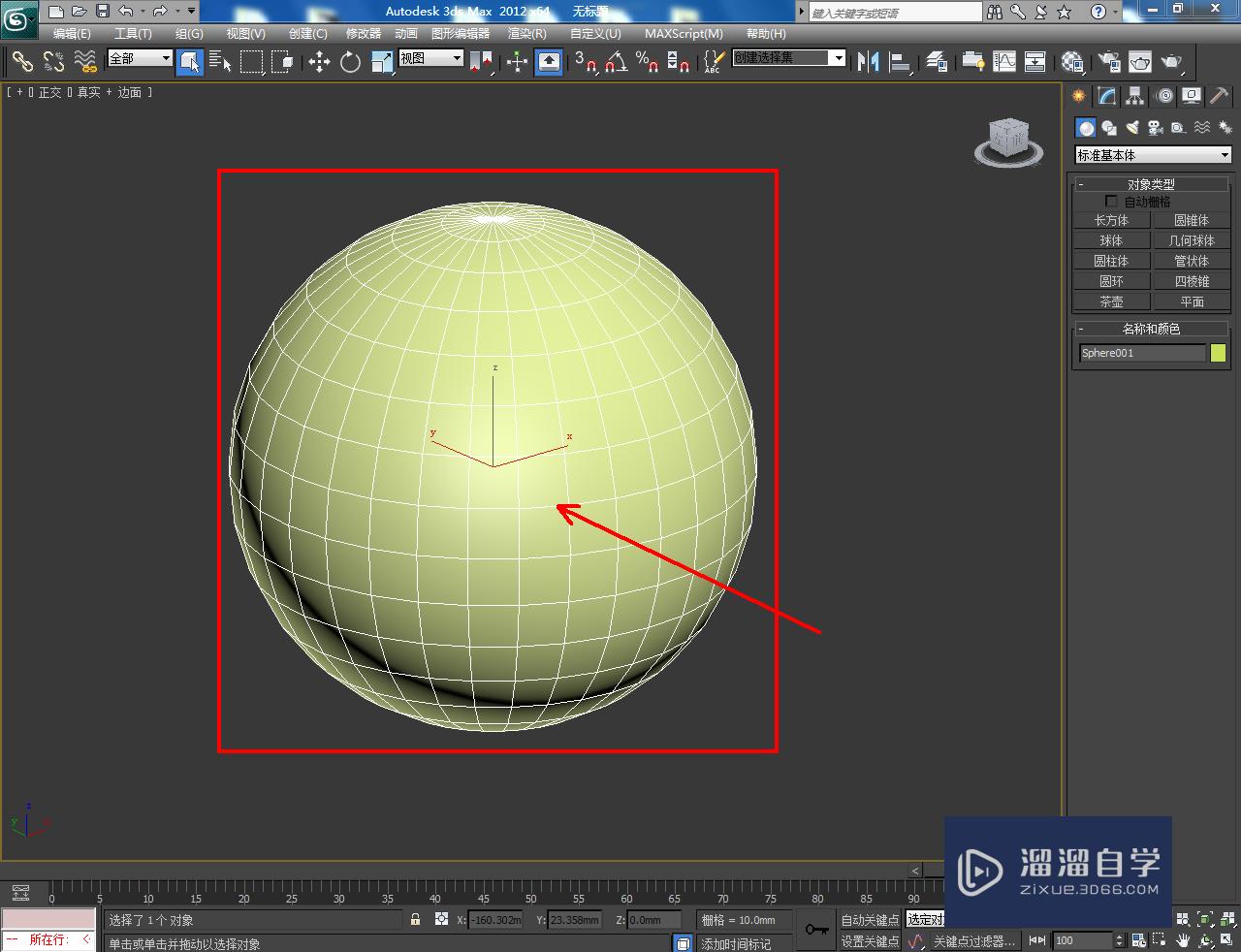
Task: Enable the 自动栅格 autogrid checkbox
Action: 1111,202
